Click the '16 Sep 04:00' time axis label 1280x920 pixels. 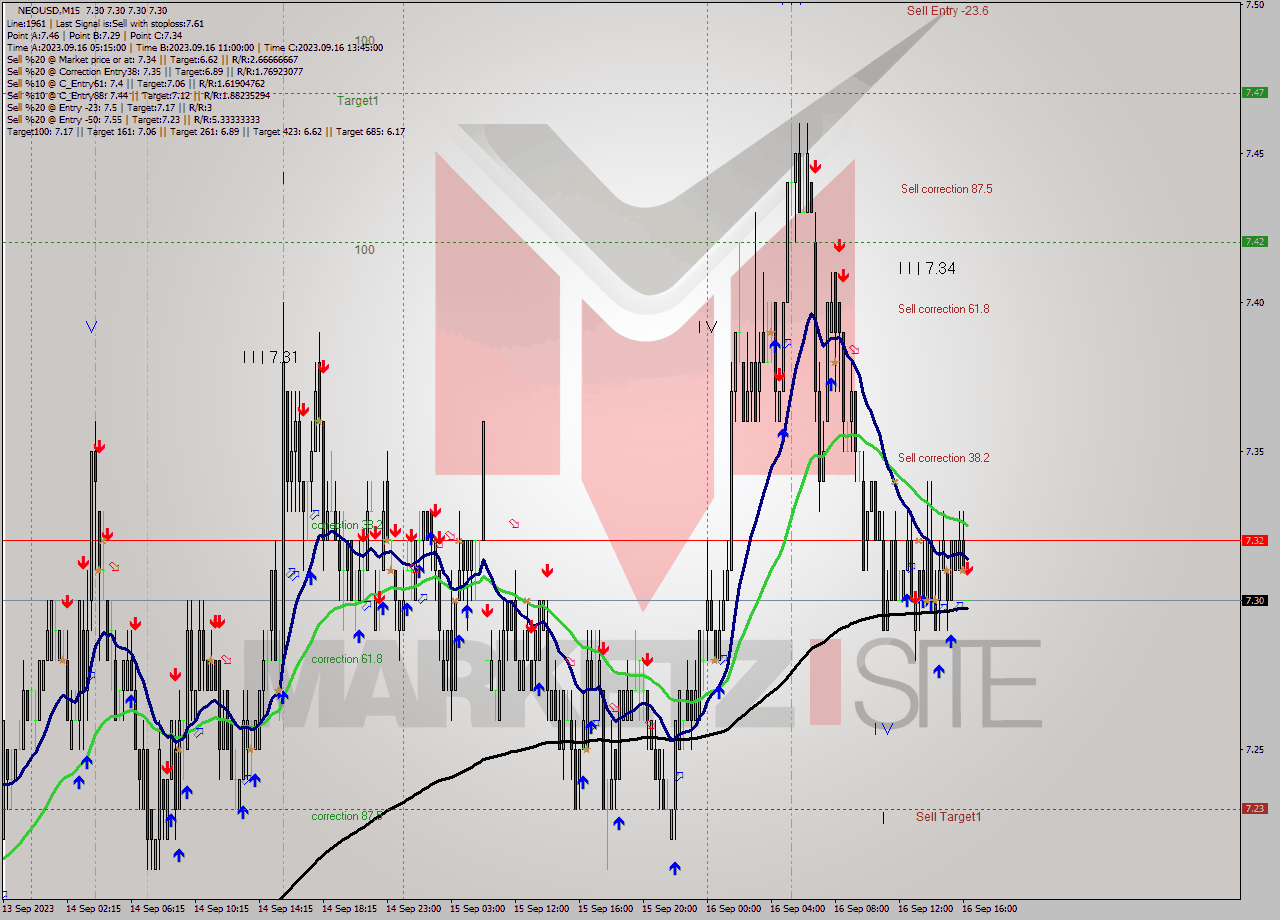tap(798, 909)
